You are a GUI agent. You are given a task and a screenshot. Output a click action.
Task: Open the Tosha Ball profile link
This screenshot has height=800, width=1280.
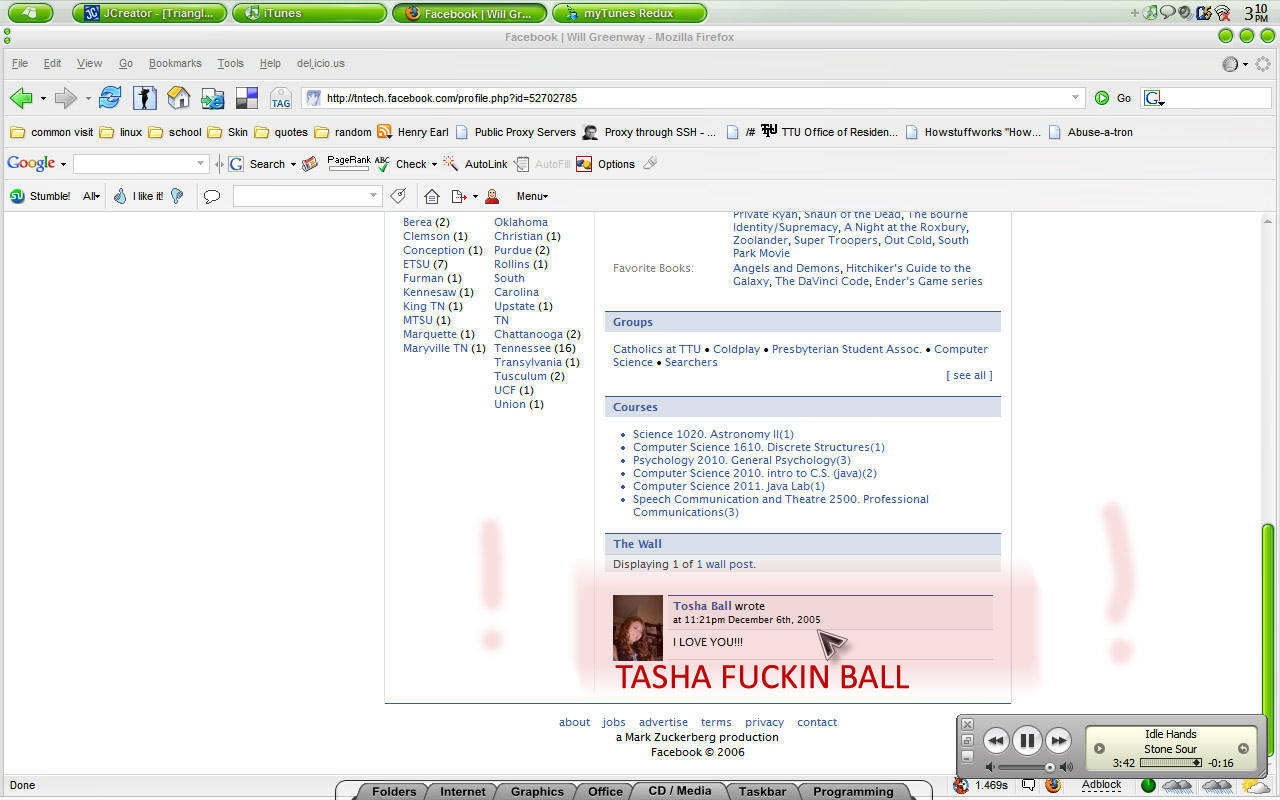(x=702, y=606)
